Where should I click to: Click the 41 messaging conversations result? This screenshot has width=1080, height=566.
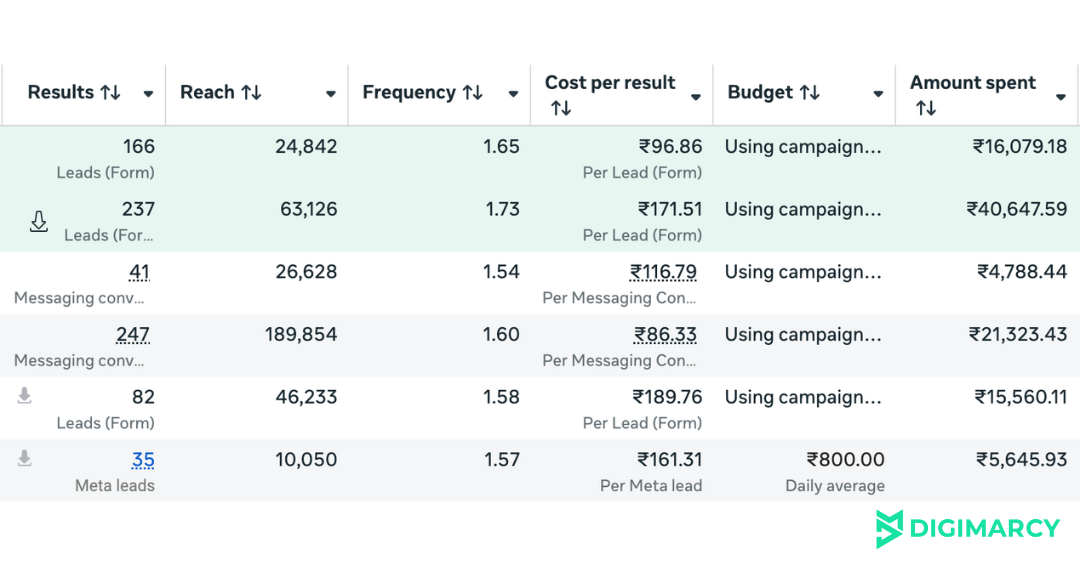(x=139, y=272)
